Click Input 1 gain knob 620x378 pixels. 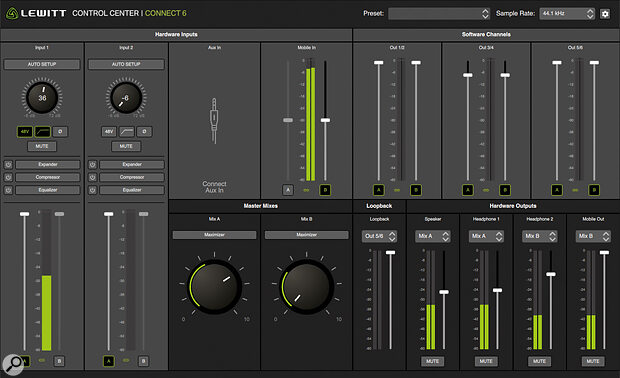pos(42,97)
